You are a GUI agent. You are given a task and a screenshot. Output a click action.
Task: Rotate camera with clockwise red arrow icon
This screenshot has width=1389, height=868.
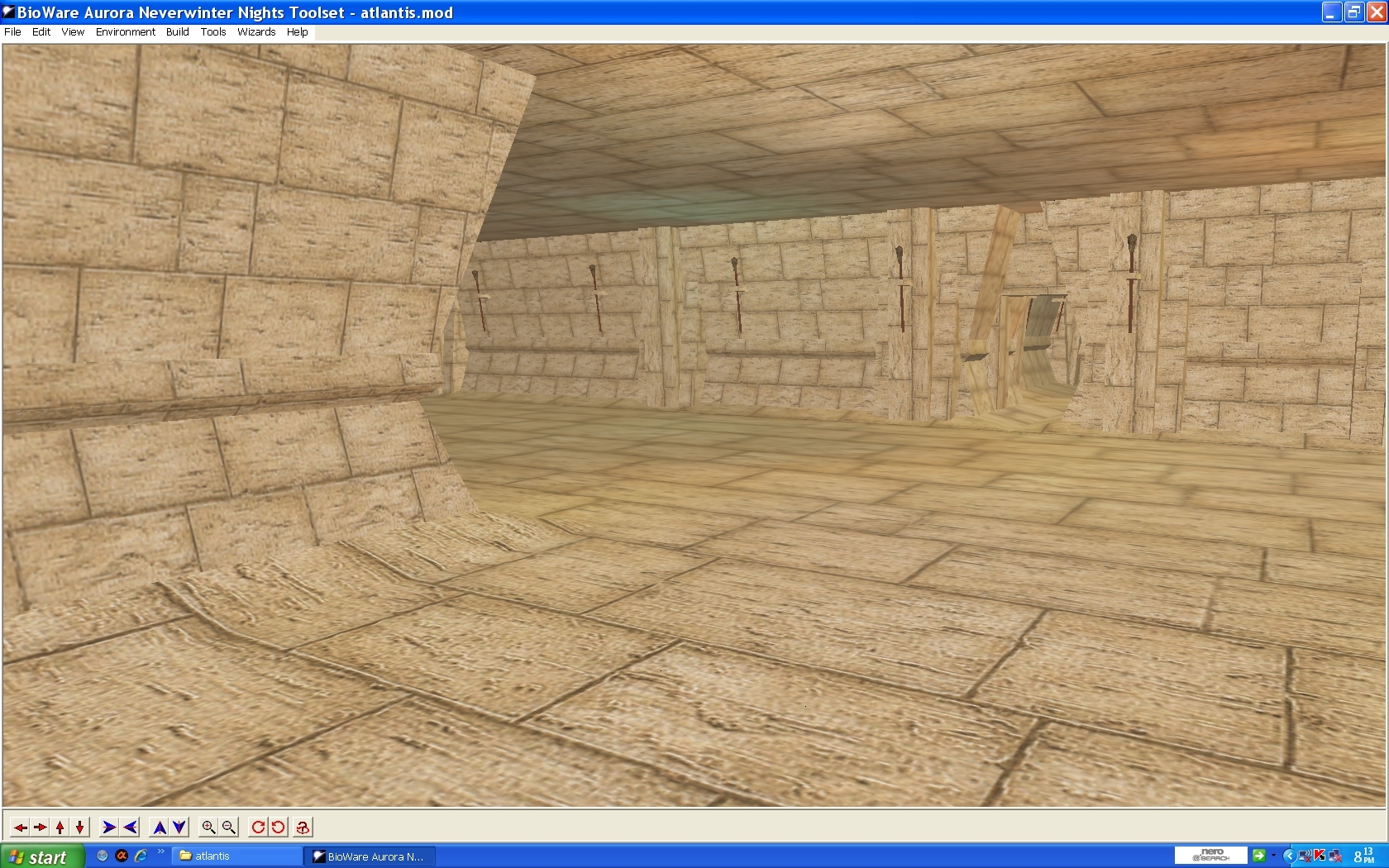258,827
